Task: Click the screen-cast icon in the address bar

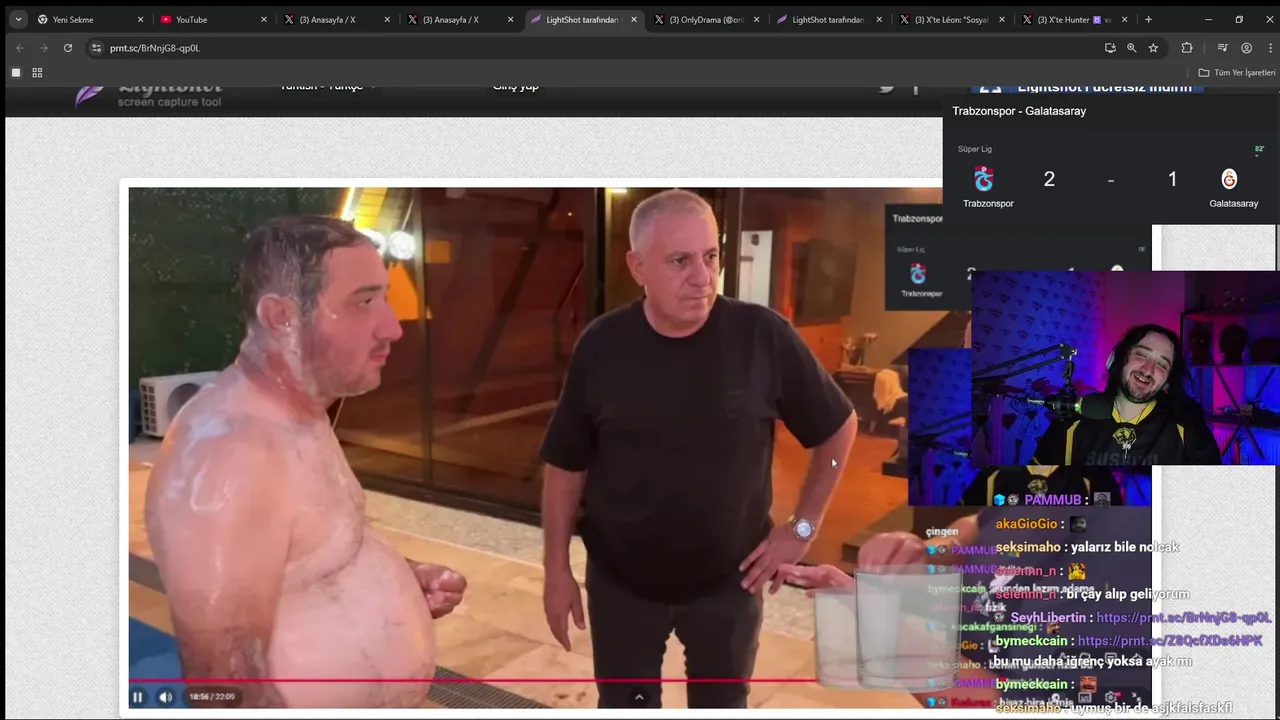Action: tap(1110, 48)
